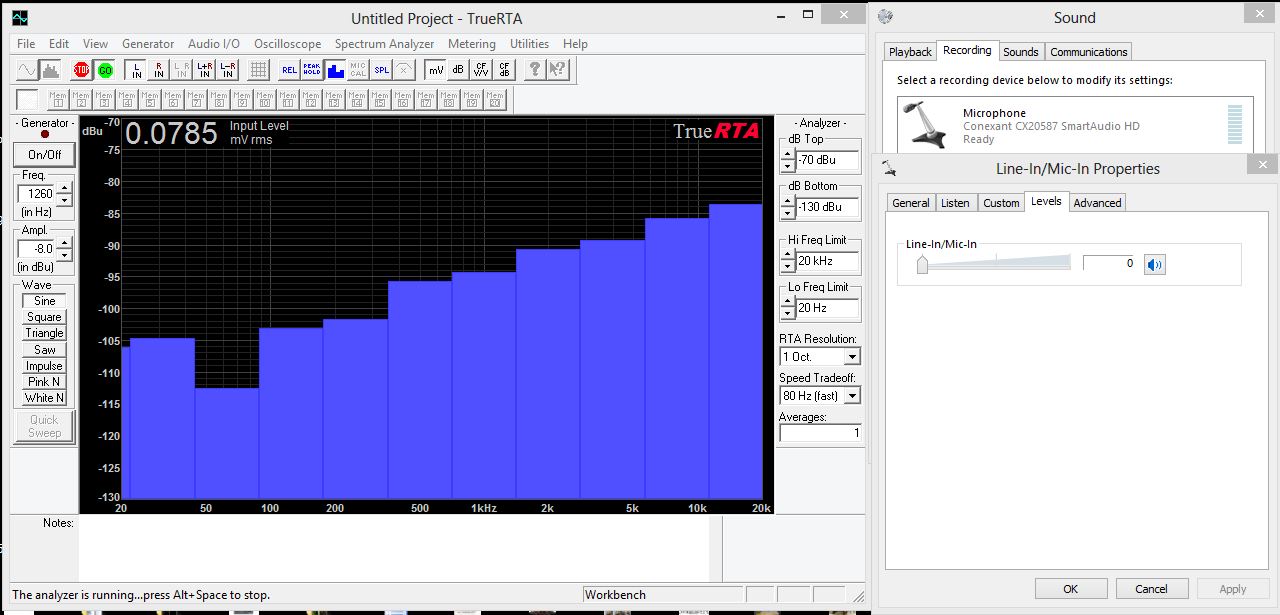This screenshot has width=1280, height=615.
Task: Click the context help arrow icon
Action: 558,70
